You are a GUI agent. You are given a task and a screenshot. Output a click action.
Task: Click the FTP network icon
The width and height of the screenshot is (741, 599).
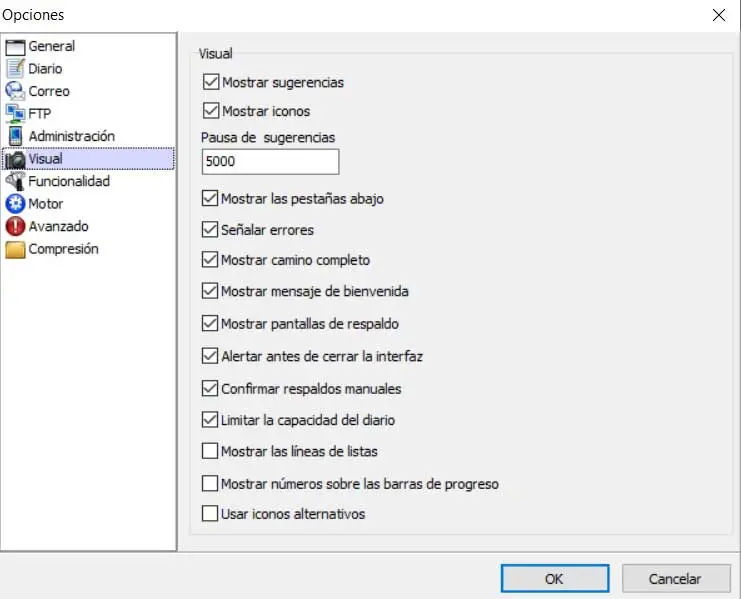coord(15,113)
